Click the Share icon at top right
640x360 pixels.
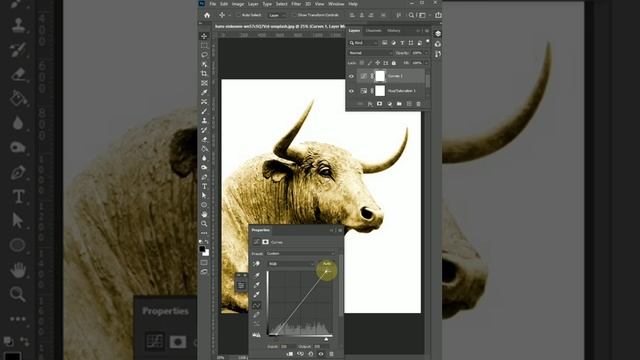(438, 15)
